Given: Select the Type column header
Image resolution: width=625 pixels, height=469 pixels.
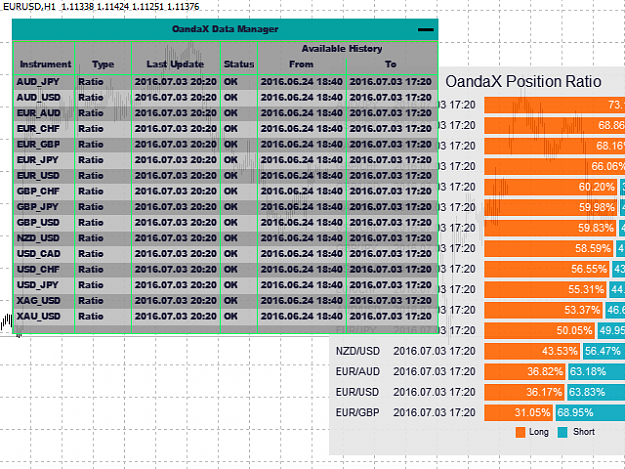Looking at the screenshot, I should click(x=103, y=64).
